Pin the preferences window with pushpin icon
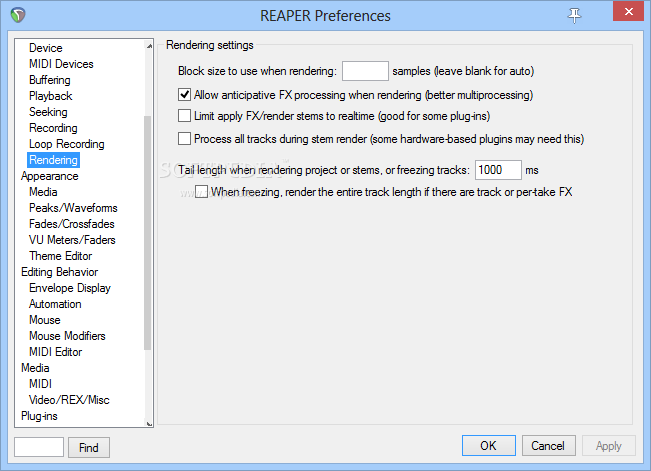Image resolution: width=651 pixels, height=471 pixels. tap(574, 15)
